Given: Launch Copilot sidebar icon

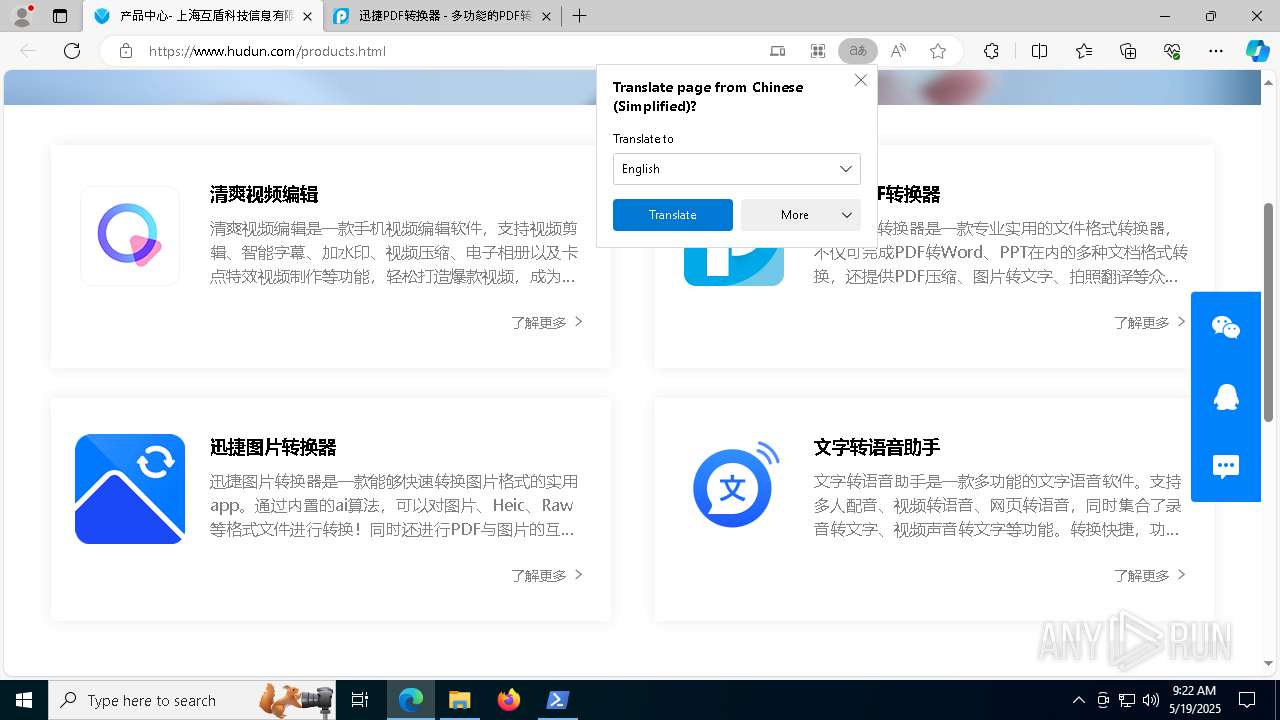Looking at the screenshot, I should tap(1257, 51).
